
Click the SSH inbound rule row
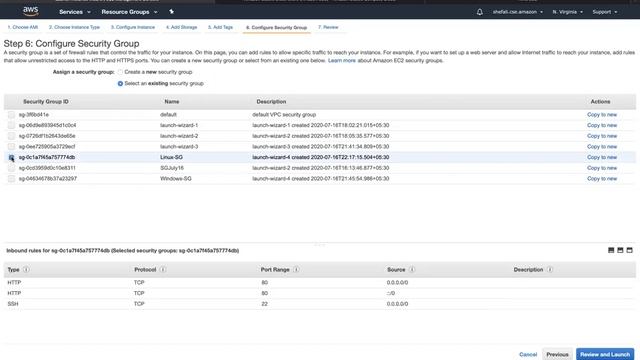[x=320, y=304]
